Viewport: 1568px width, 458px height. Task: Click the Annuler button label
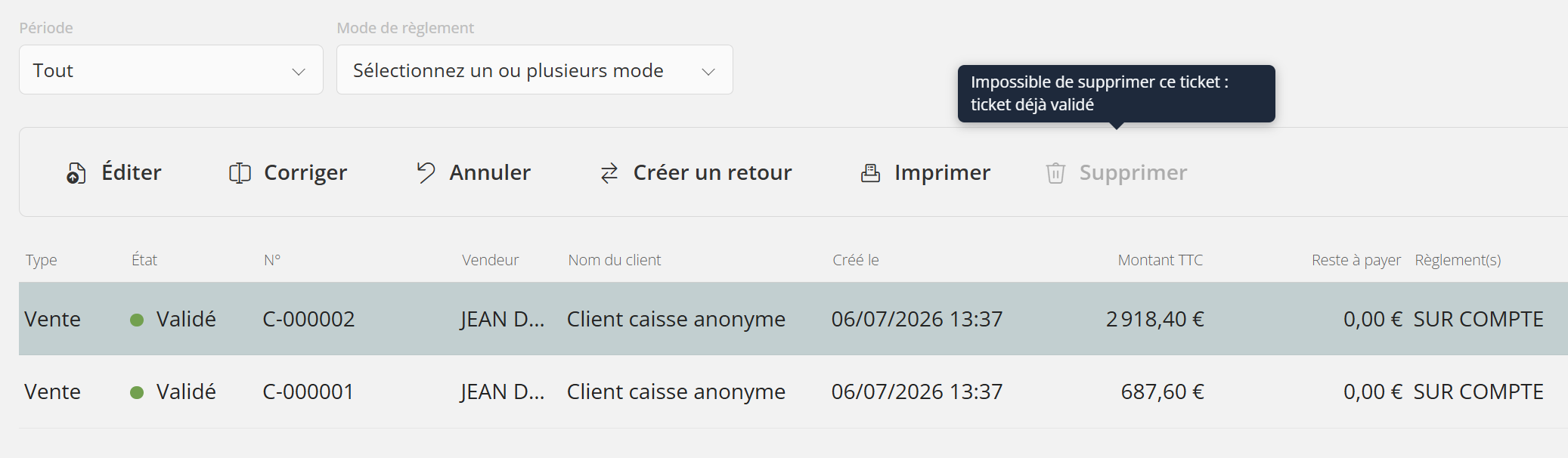(x=490, y=172)
